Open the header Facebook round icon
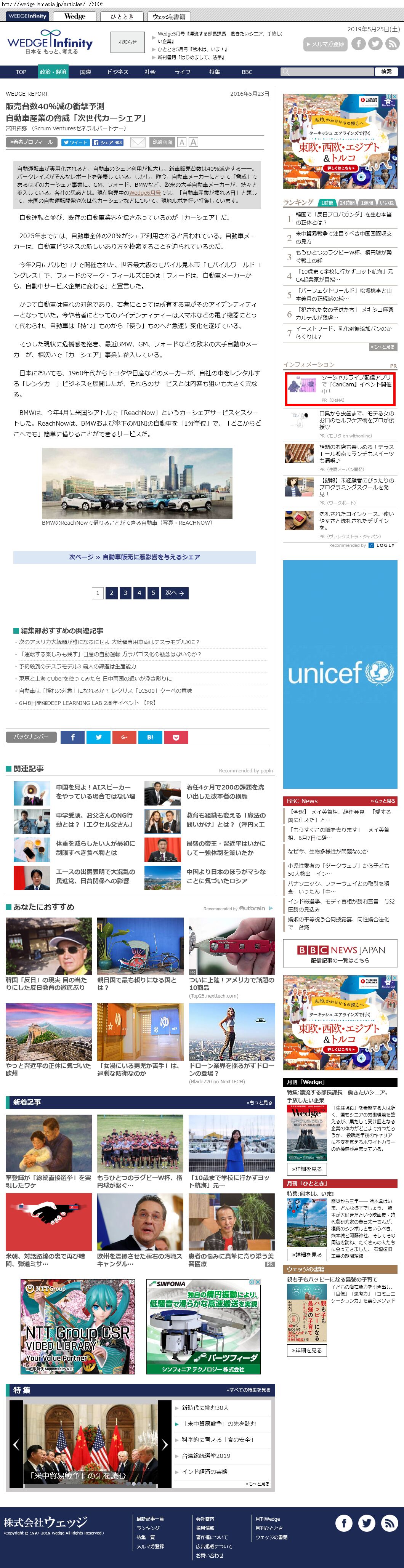404x1568 pixels. [x=358, y=44]
